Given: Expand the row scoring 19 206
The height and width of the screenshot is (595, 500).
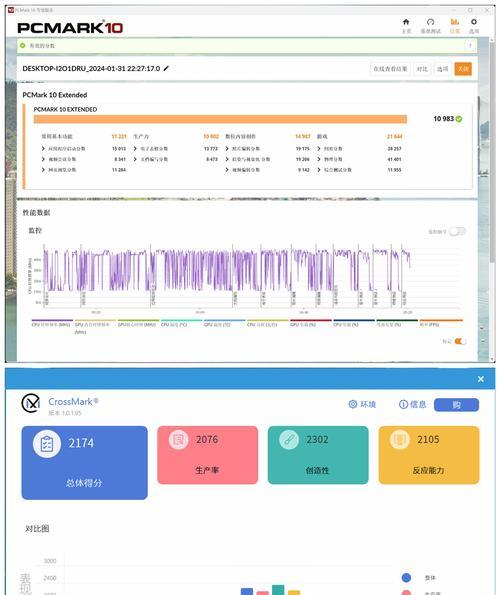Looking at the screenshot, I should [x=227, y=159].
